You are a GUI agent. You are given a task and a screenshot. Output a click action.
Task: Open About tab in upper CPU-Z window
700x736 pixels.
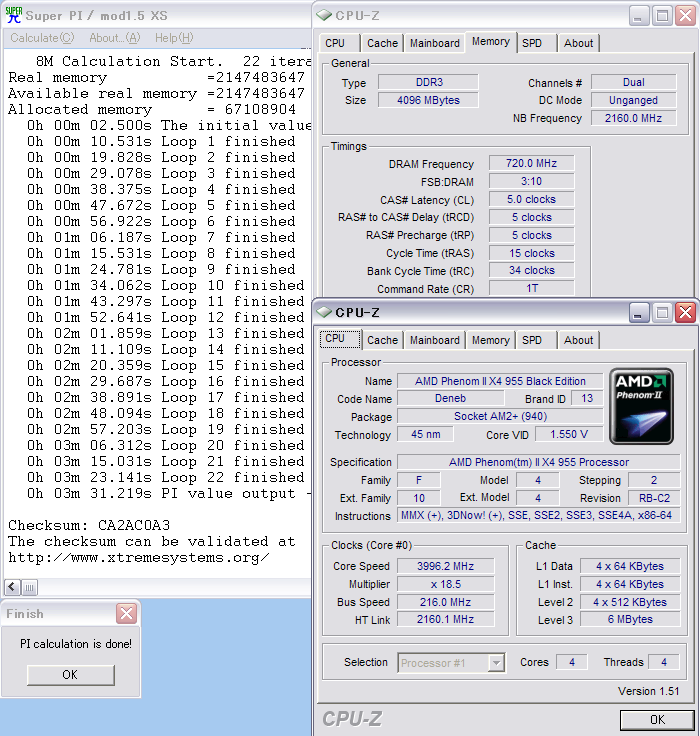(x=578, y=43)
